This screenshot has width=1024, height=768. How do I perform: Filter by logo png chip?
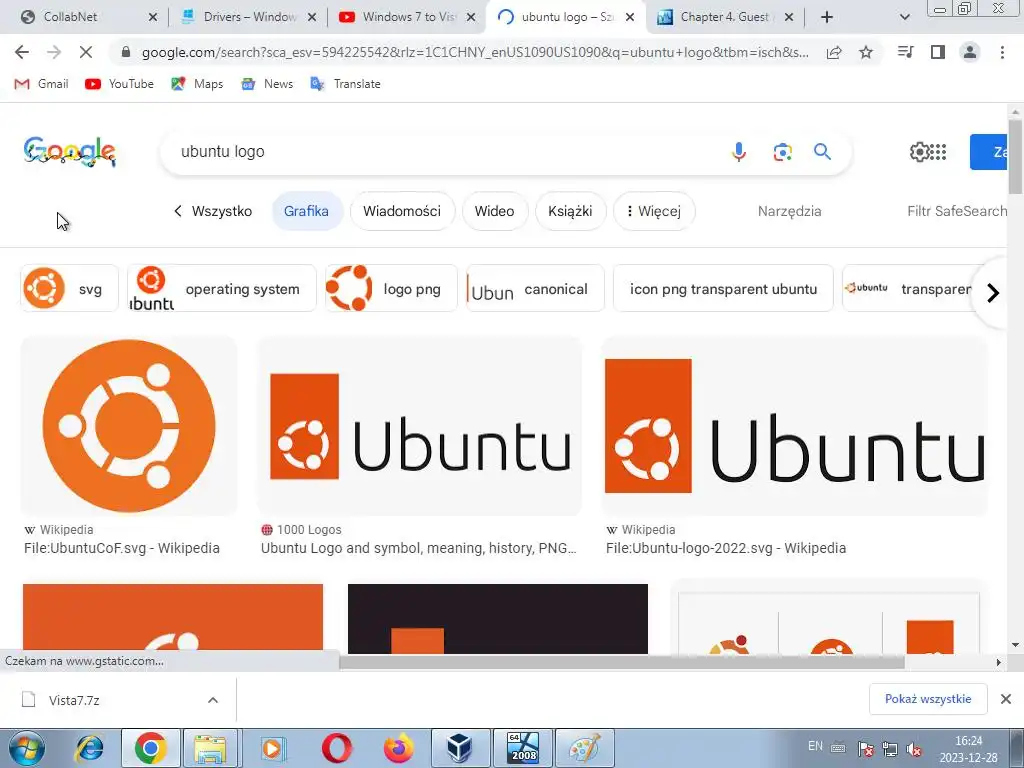[391, 288]
